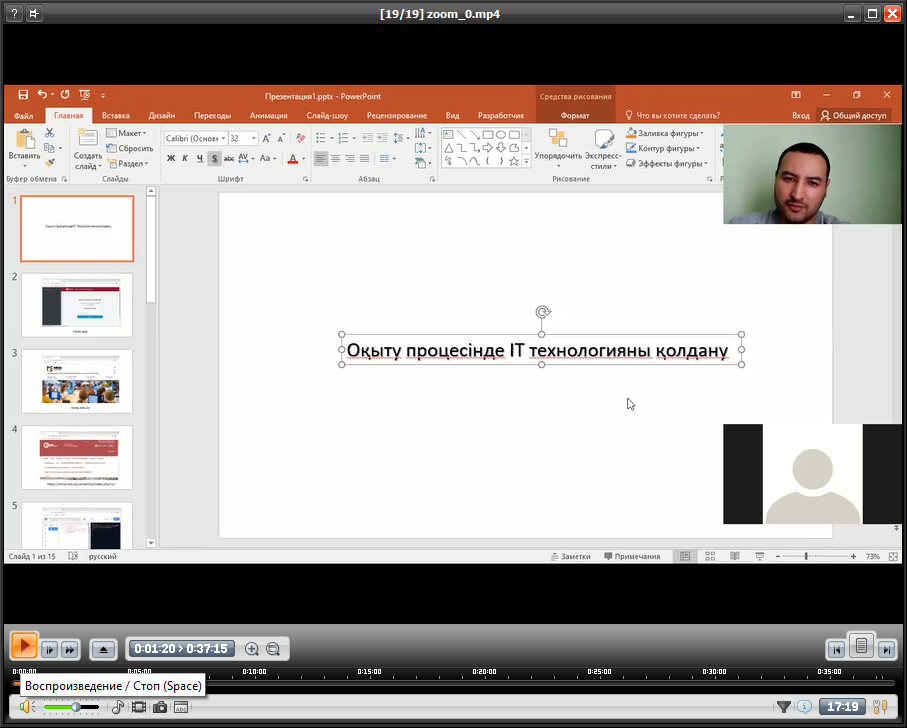Click the filter funnel icon in the player

784,707
